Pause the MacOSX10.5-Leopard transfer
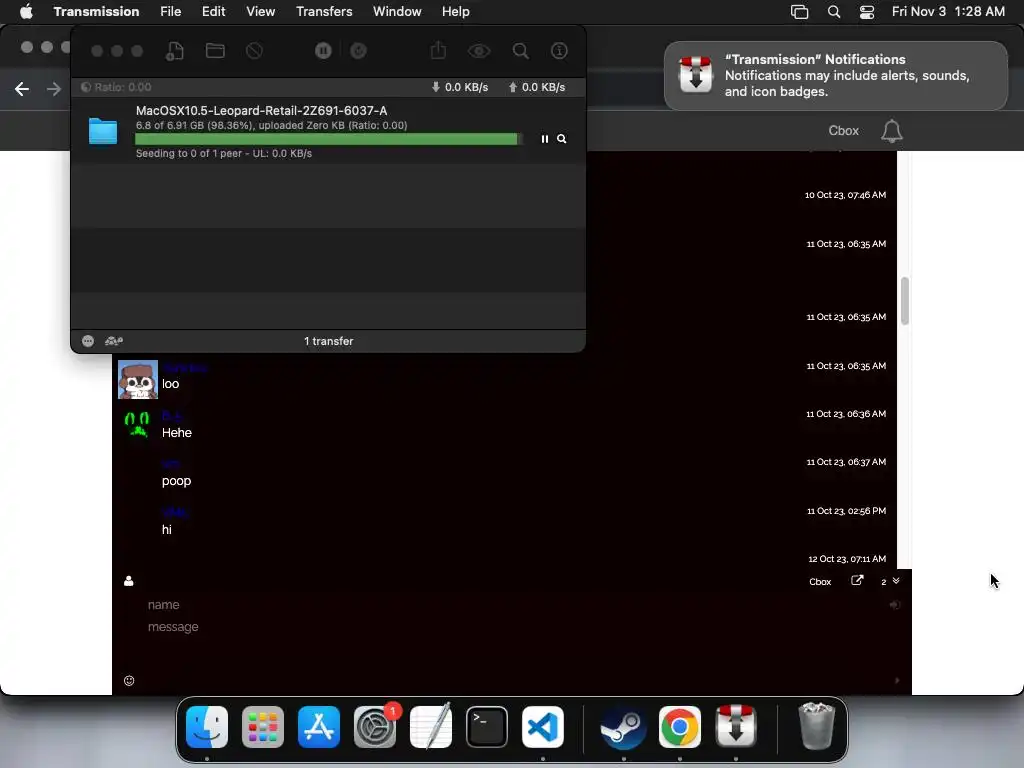 pos(545,139)
